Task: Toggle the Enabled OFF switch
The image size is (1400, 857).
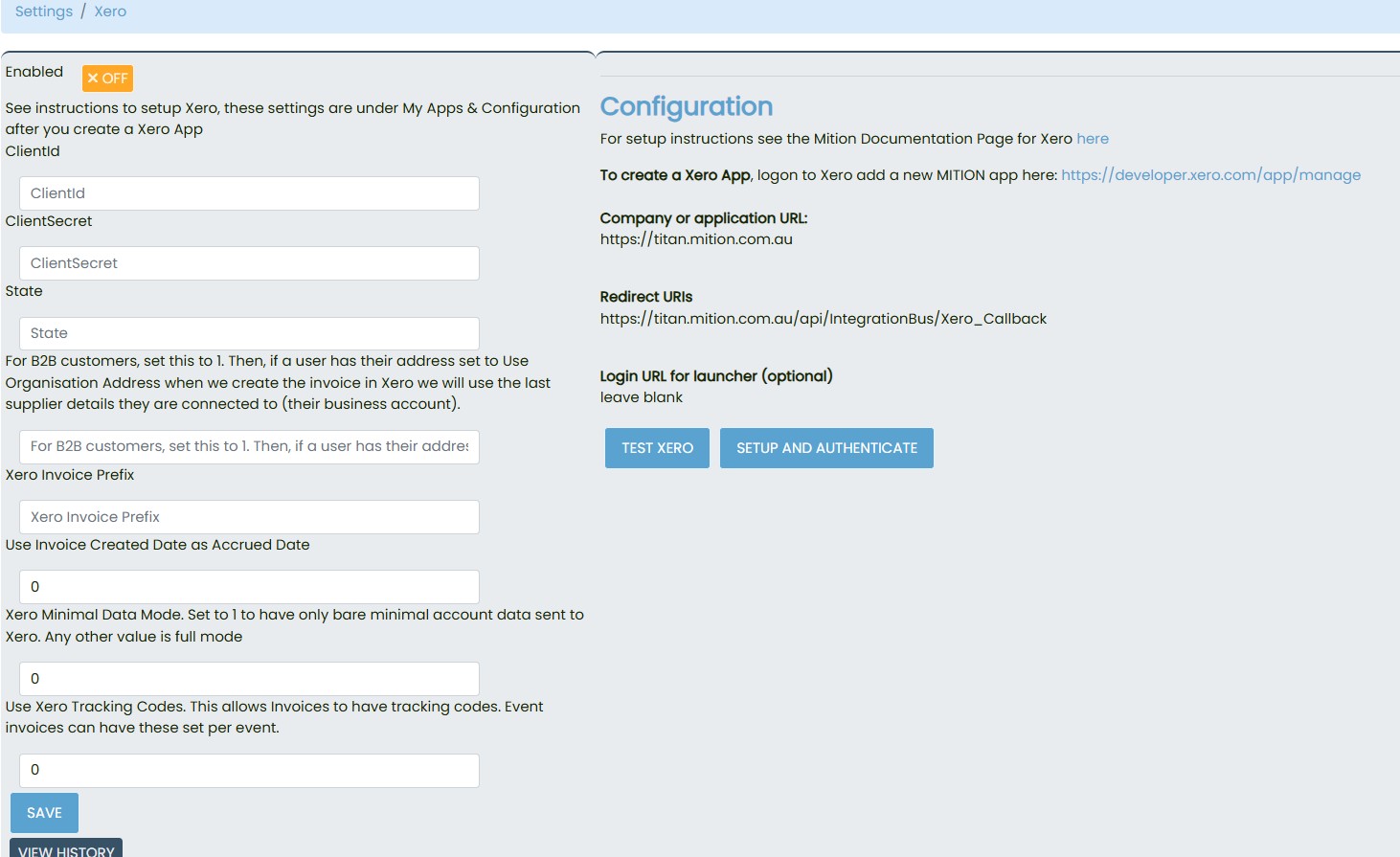Action: click(x=107, y=79)
